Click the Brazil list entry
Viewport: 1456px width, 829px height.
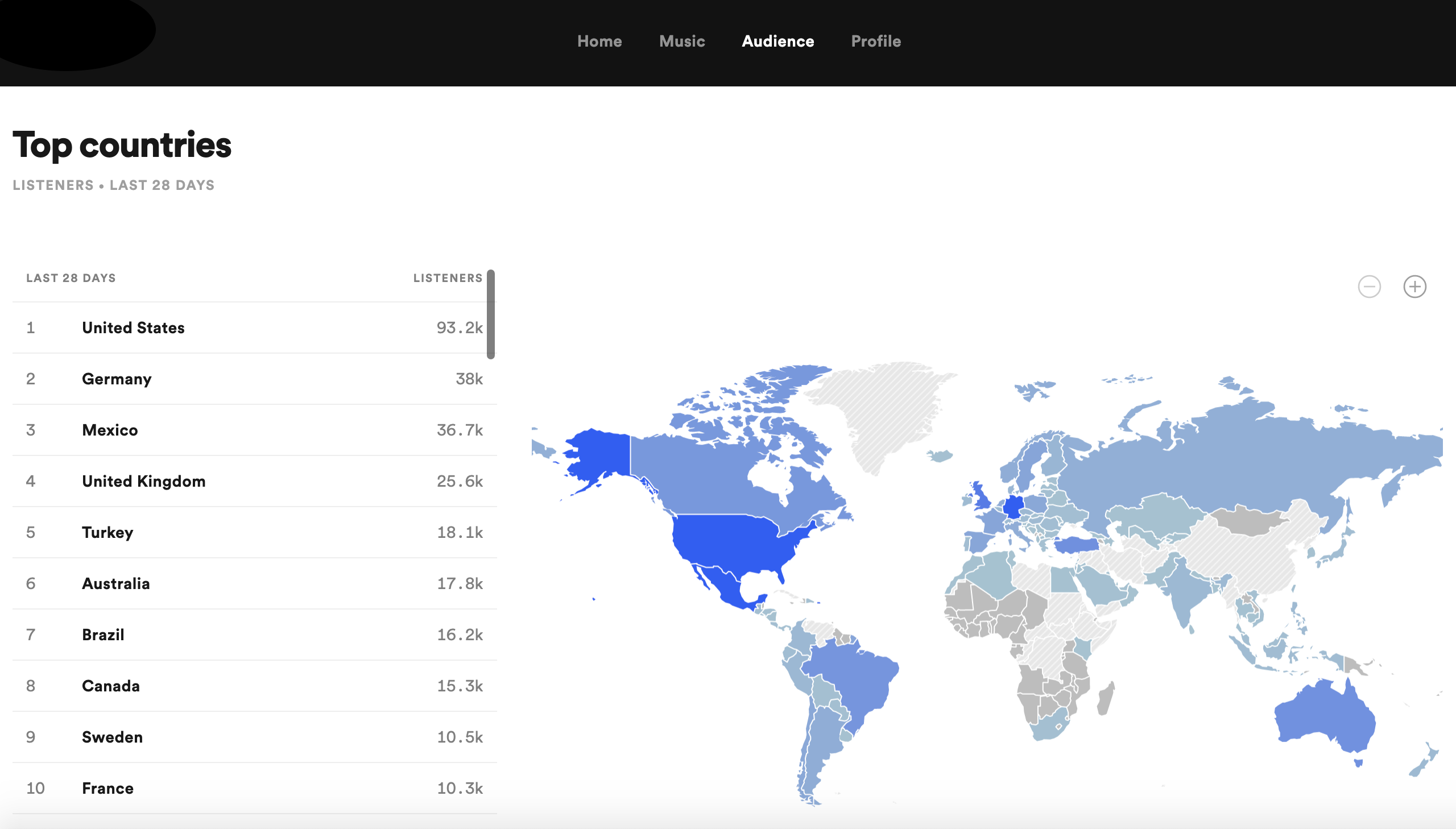[103, 635]
